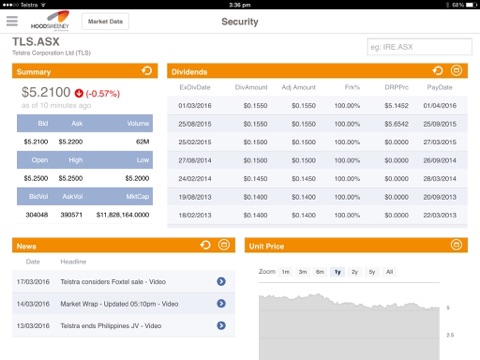This screenshot has width=480, height=360.
Task: Click pay date 22/03/2013
Action: coord(440,215)
